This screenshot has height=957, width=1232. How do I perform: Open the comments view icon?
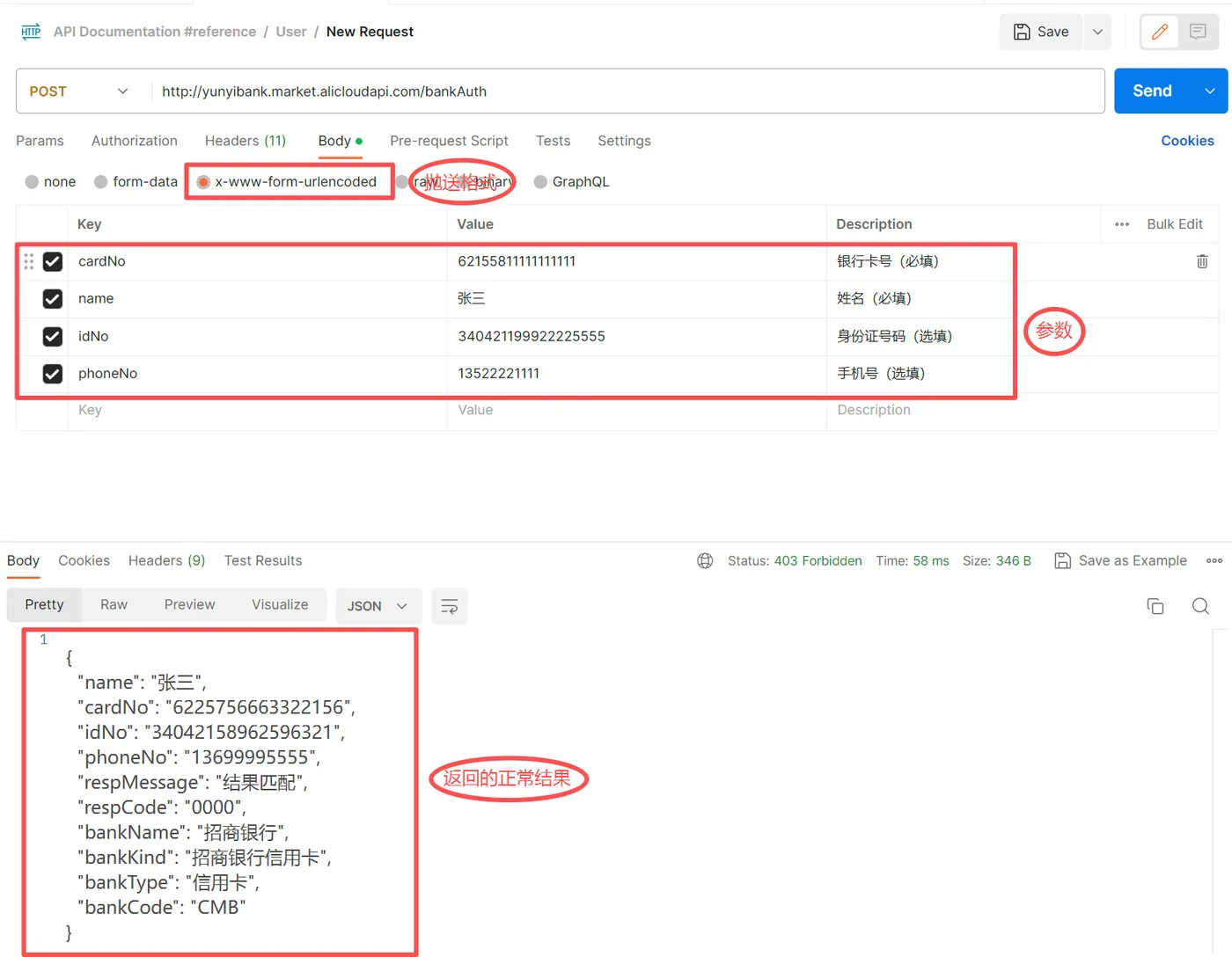coord(1198,32)
